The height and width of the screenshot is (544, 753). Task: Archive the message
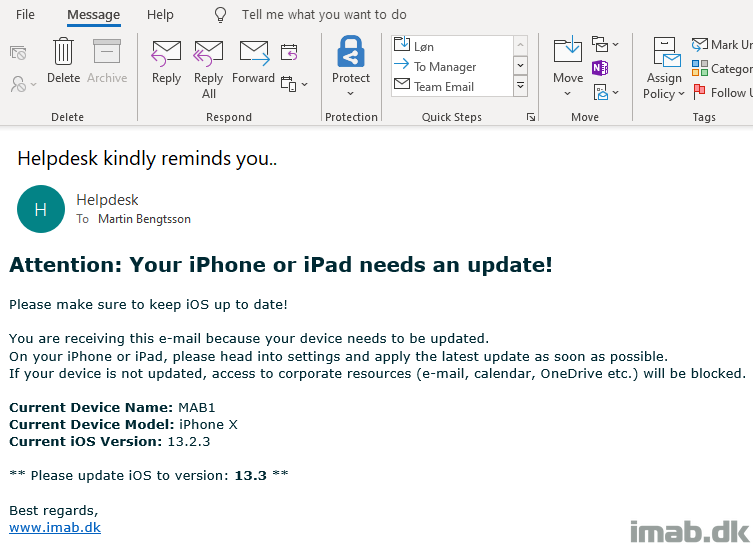pyautogui.click(x=107, y=61)
